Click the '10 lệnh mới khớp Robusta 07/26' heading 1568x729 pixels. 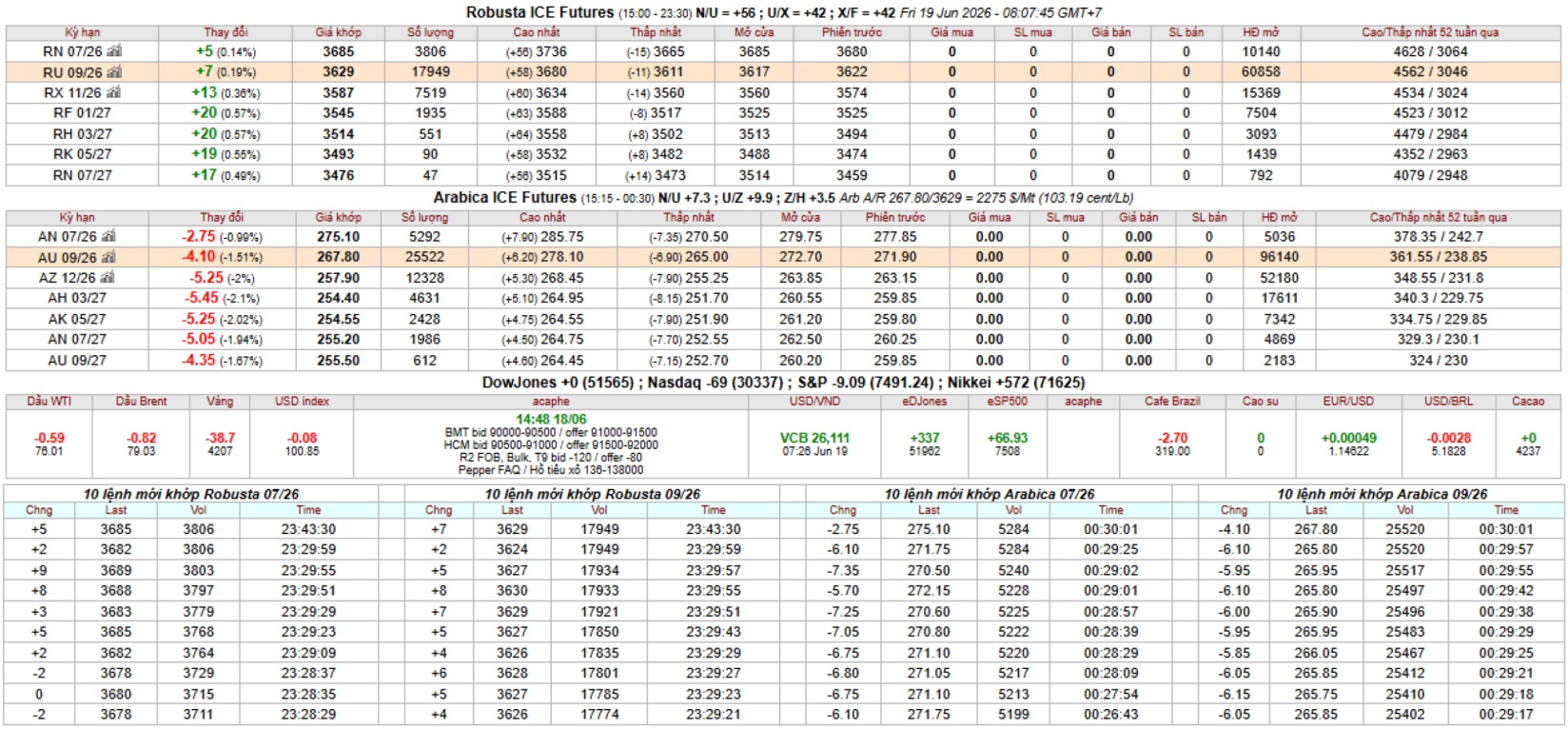(191, 494)
